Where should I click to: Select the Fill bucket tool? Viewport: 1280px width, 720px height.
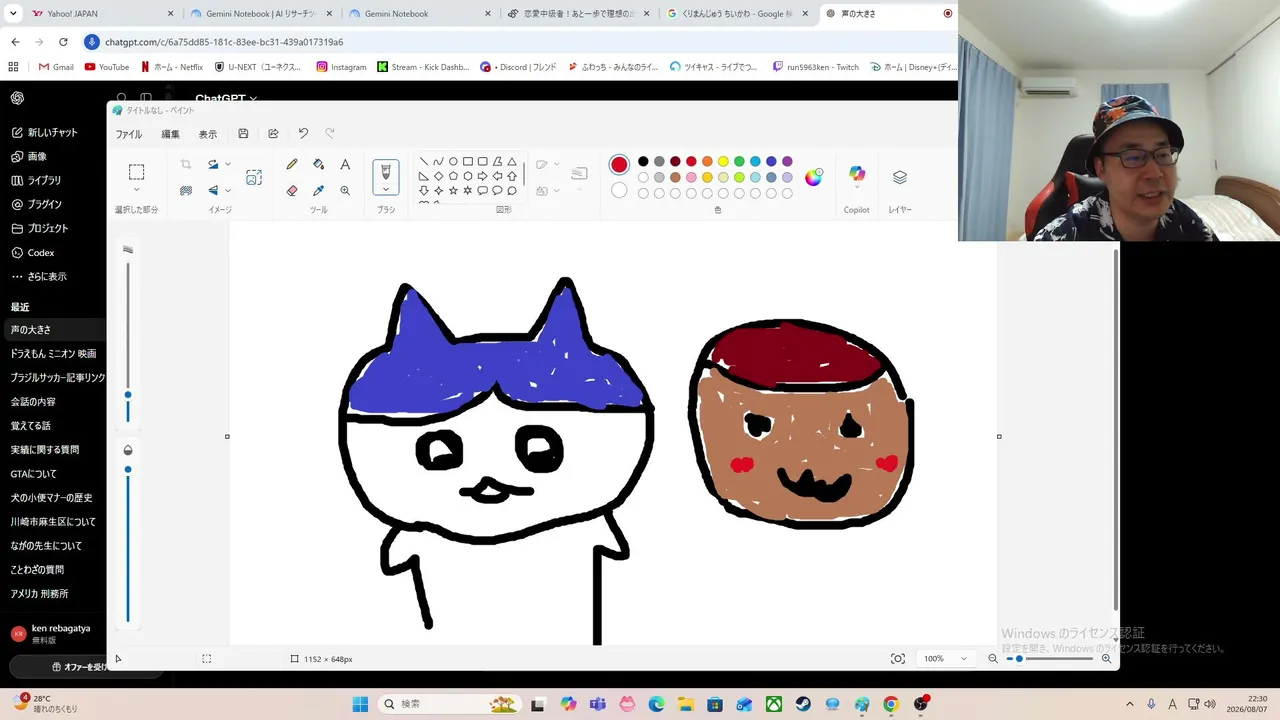(x=318, y=164)
